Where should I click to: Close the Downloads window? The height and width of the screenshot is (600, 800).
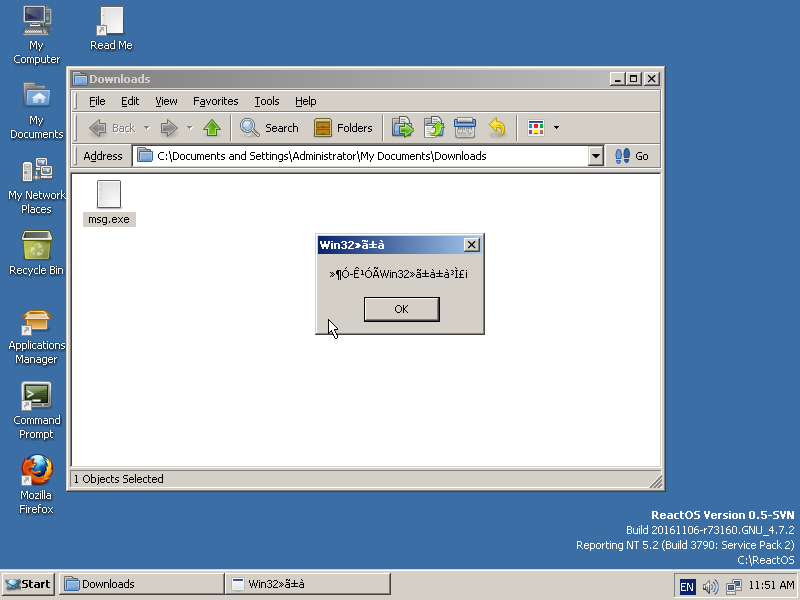(x=652, y=79)
